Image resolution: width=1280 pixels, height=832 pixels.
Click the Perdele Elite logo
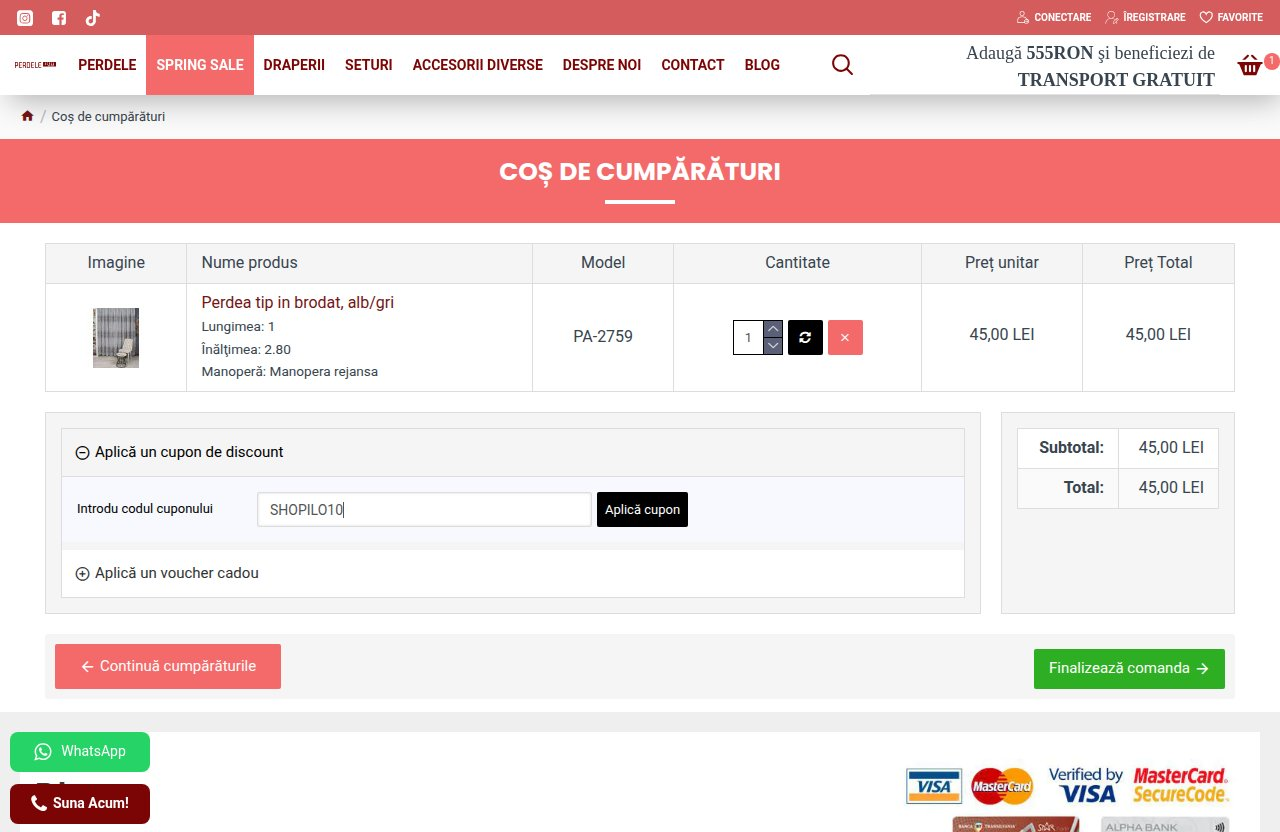(35, 65)
